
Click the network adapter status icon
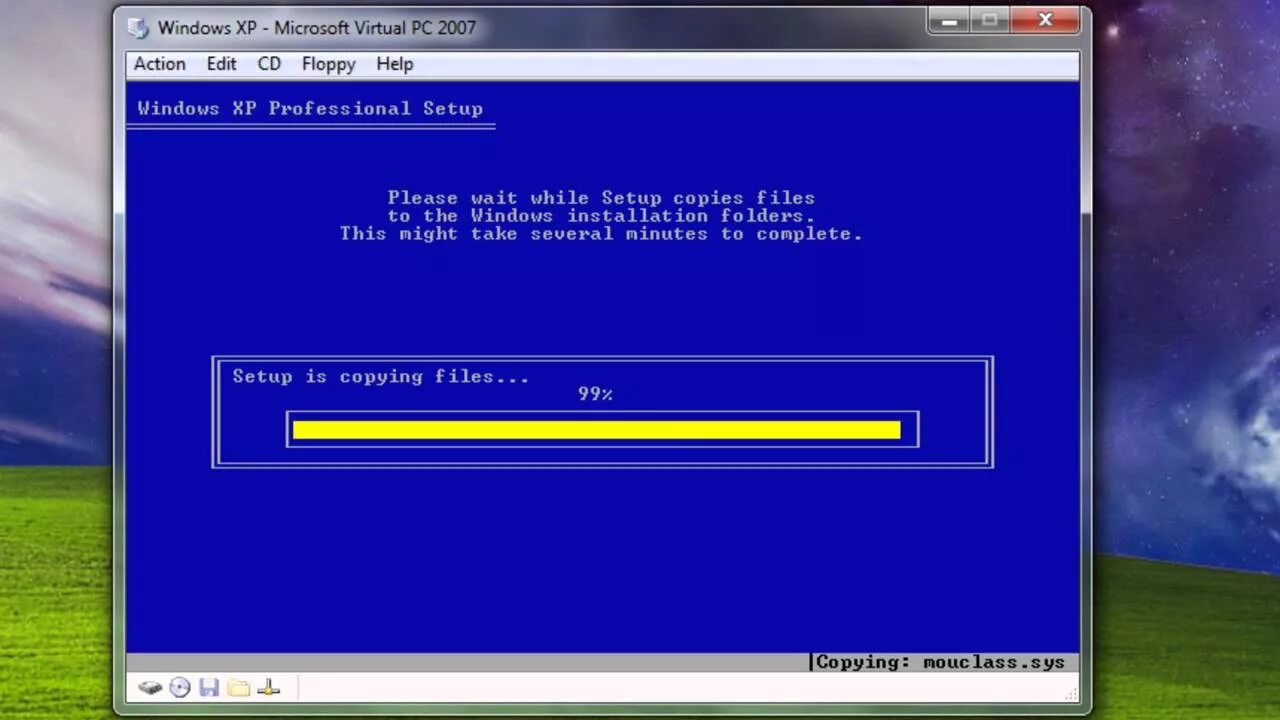[269, 687]
